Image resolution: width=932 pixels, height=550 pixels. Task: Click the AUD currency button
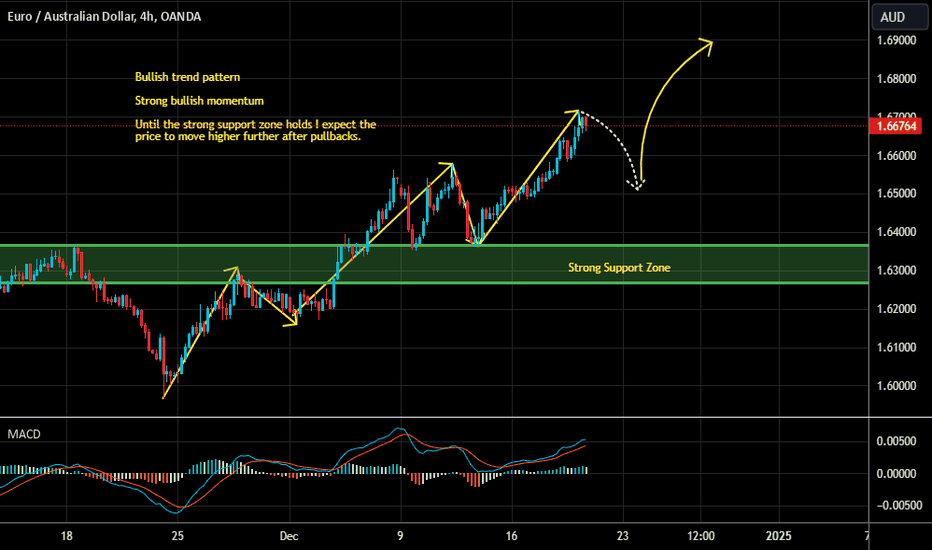[900, 17]
